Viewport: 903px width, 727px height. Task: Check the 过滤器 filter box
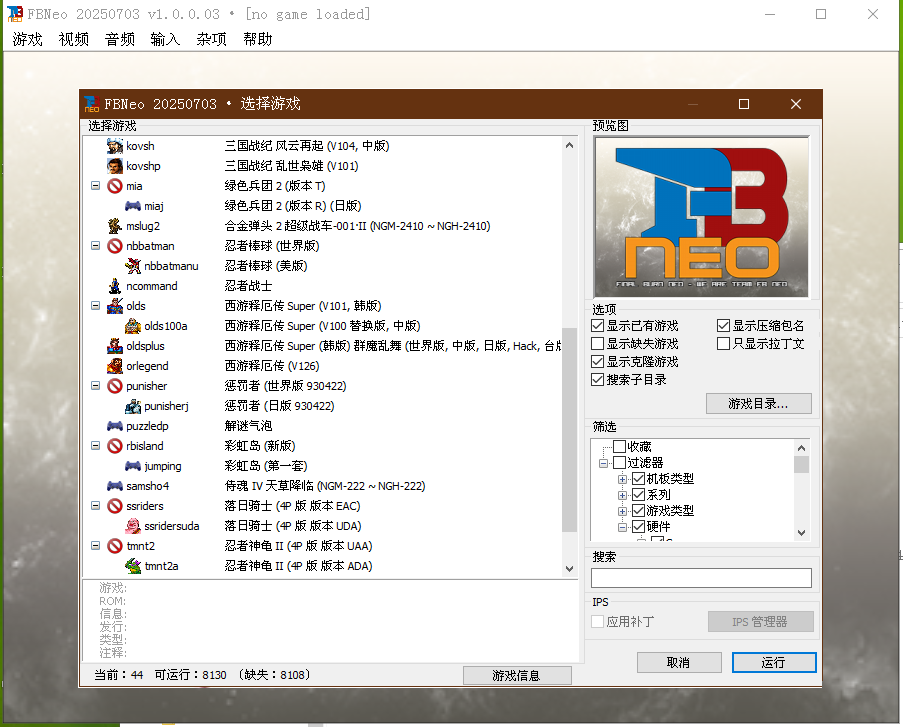coord(620,463)
